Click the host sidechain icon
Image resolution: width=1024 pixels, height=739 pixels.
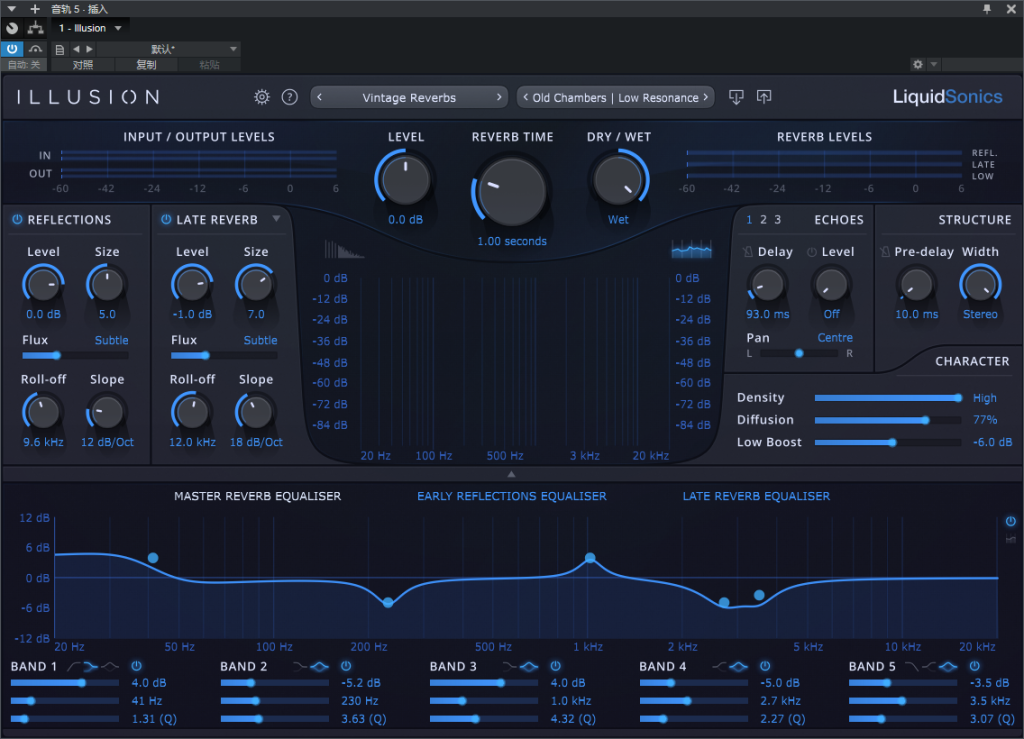point(35,49)
